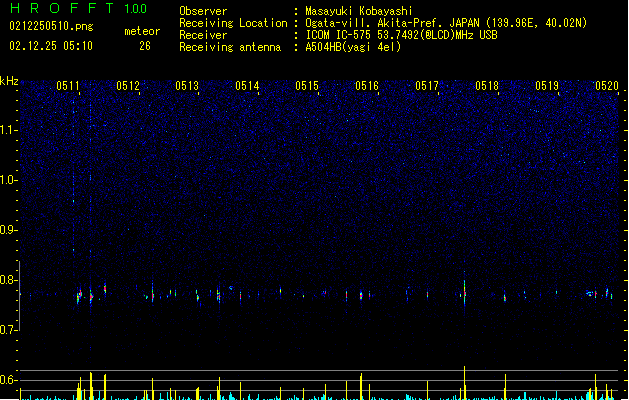Click observer name Masayuki Kobayashi
The image size is (629, 400).
tap(359, 11)
